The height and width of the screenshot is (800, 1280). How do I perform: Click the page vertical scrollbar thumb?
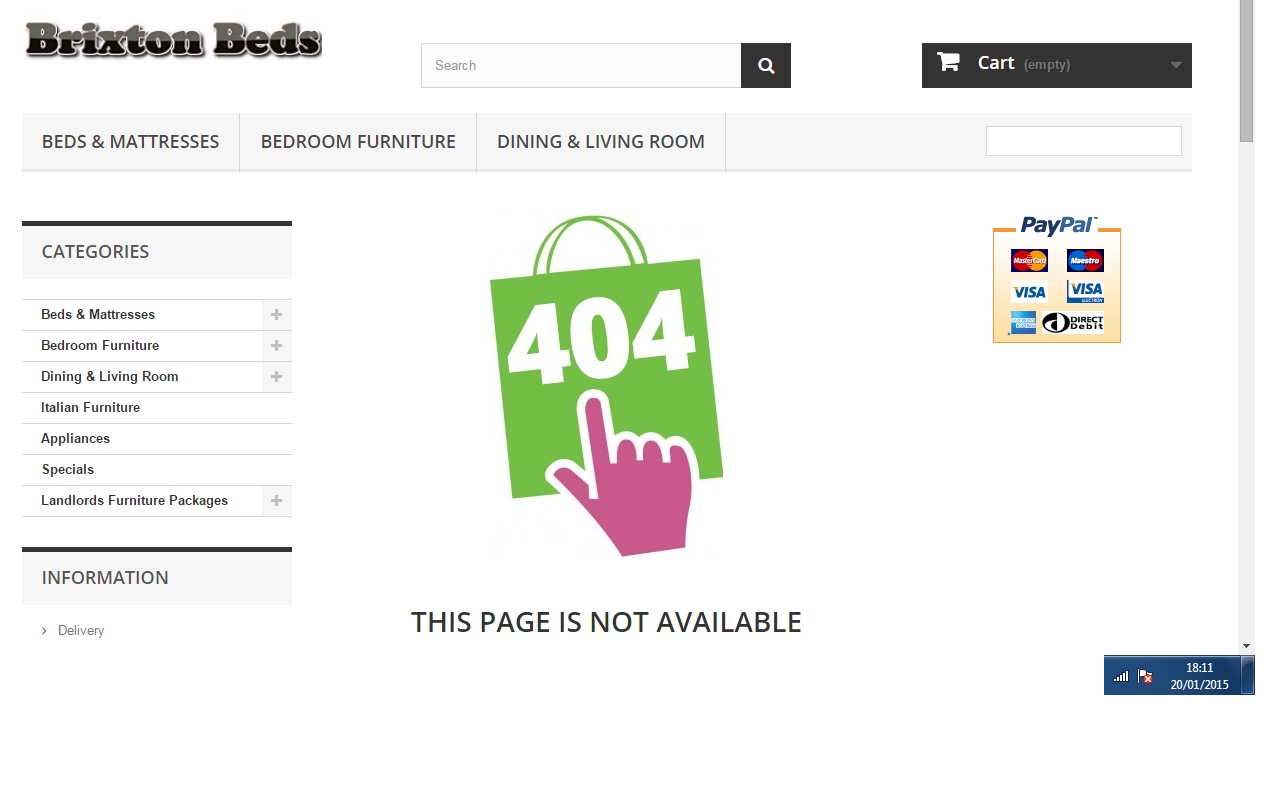tap(1246, 71)
